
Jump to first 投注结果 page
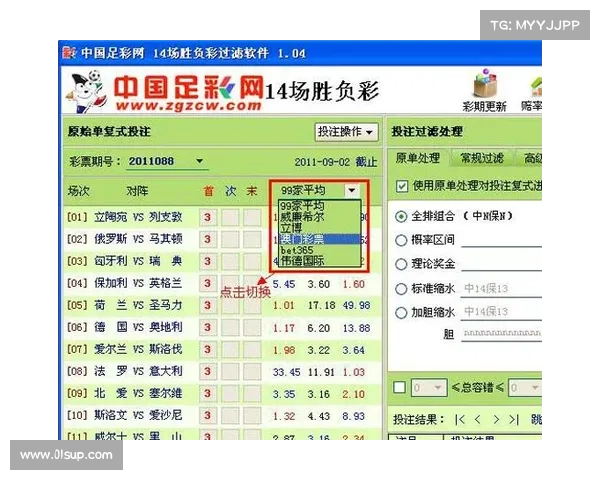460,420
